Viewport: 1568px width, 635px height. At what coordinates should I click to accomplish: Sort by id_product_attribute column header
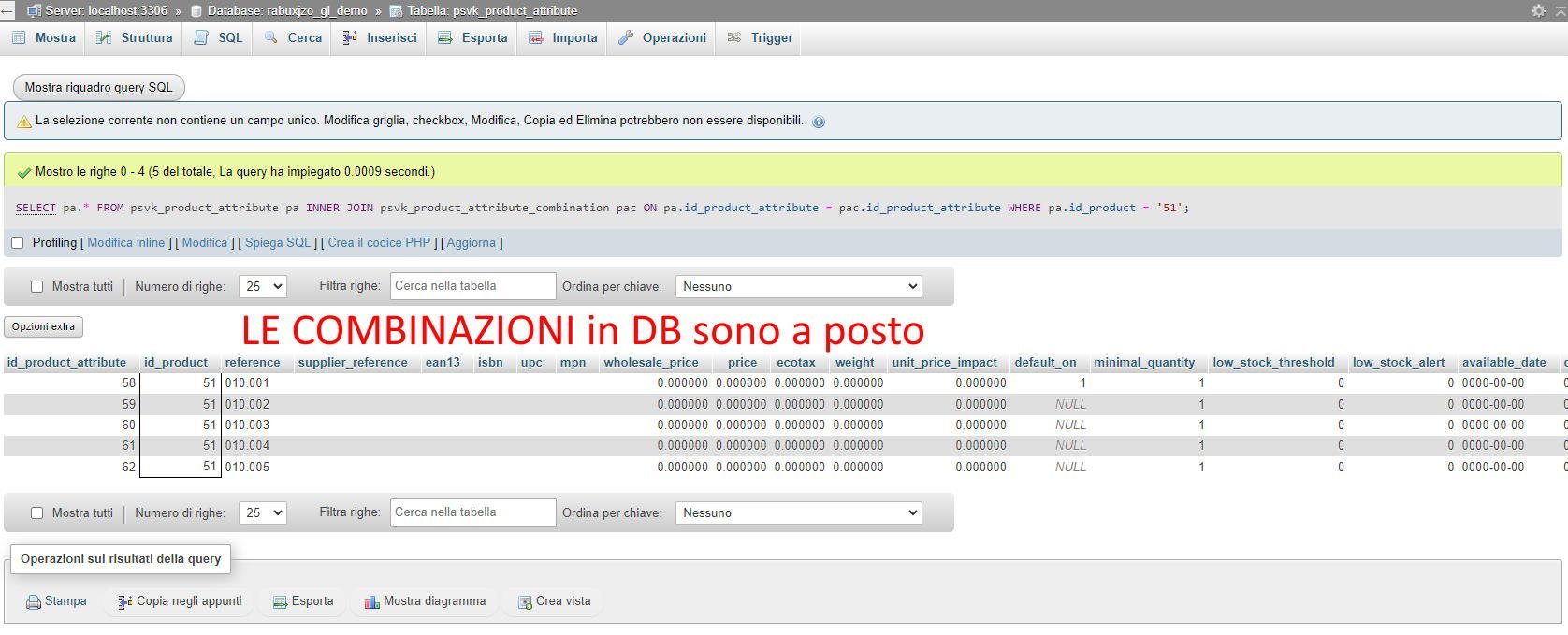pos(66,363)
